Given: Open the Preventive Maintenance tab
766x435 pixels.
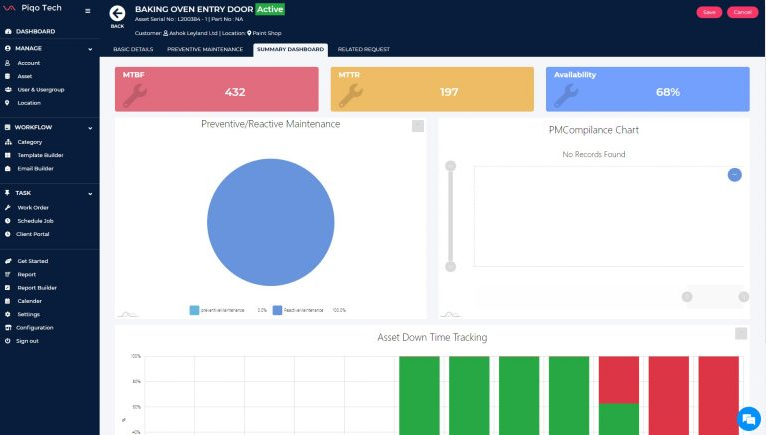Looking at the screenshot, I should [204, 49].
